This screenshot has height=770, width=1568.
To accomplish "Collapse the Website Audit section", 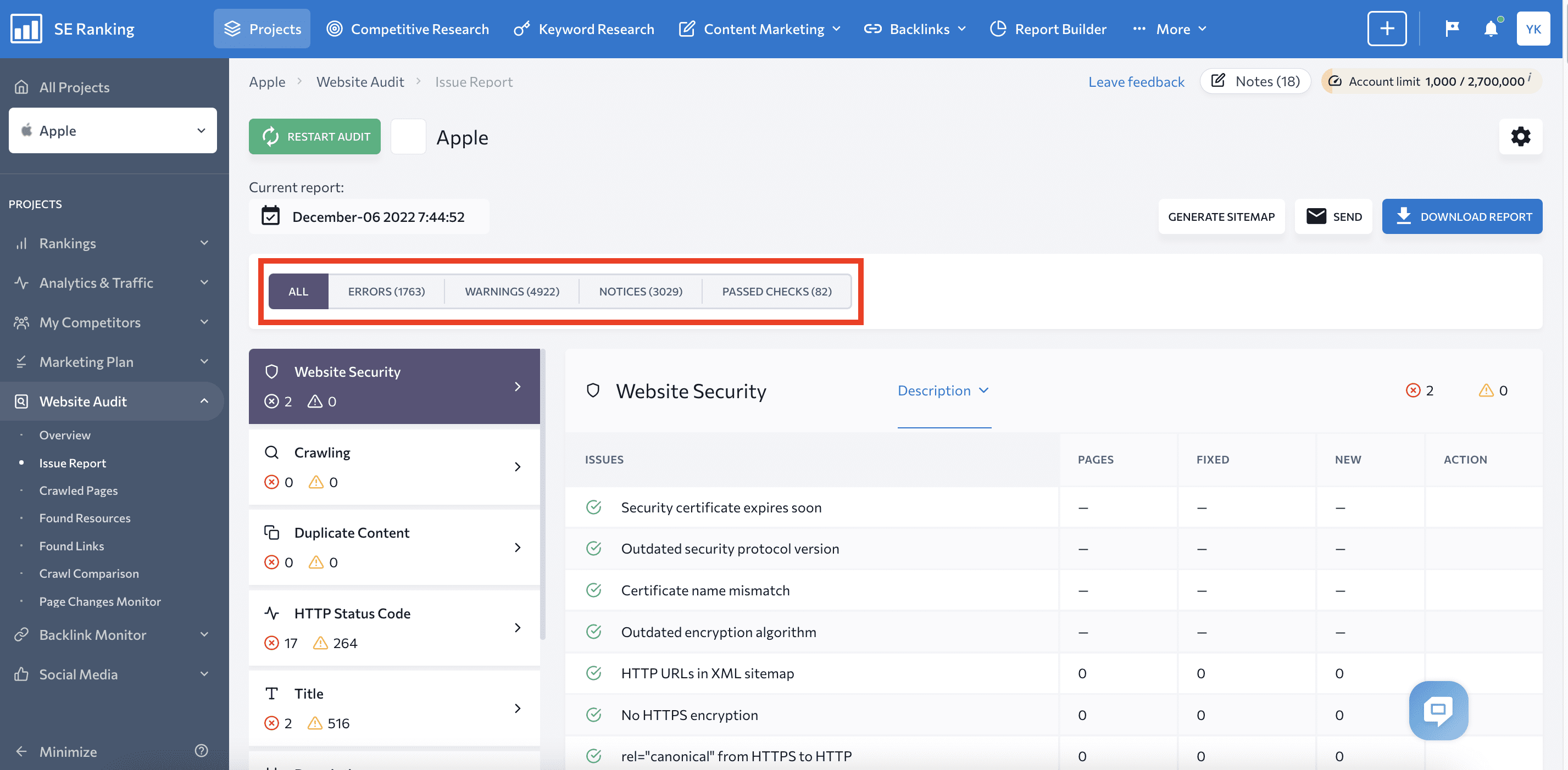I will tap(113, 401).
